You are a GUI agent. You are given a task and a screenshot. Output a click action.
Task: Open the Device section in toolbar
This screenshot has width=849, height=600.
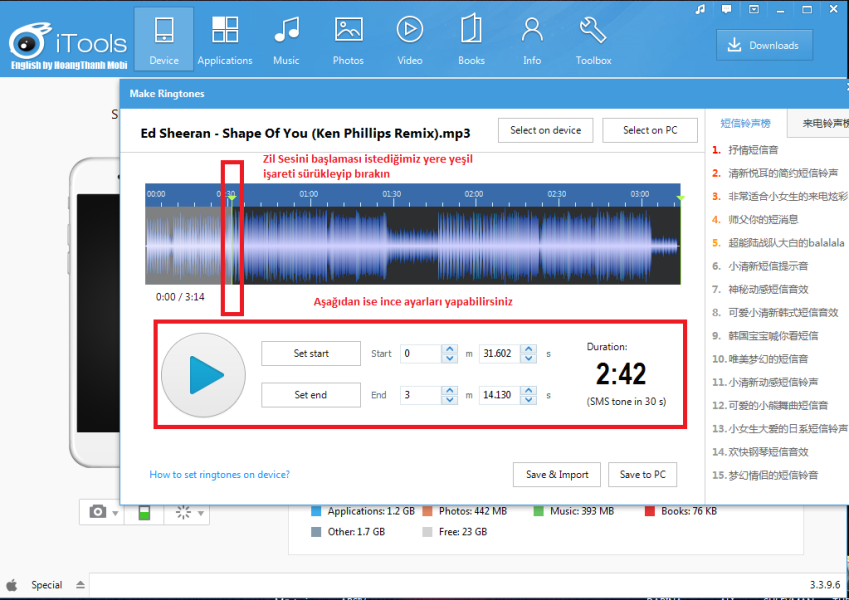click(x=164, y=40)
